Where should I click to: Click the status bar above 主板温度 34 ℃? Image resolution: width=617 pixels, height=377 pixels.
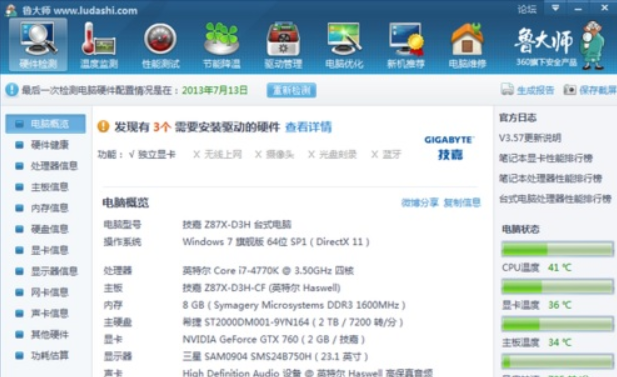(557, 324)
